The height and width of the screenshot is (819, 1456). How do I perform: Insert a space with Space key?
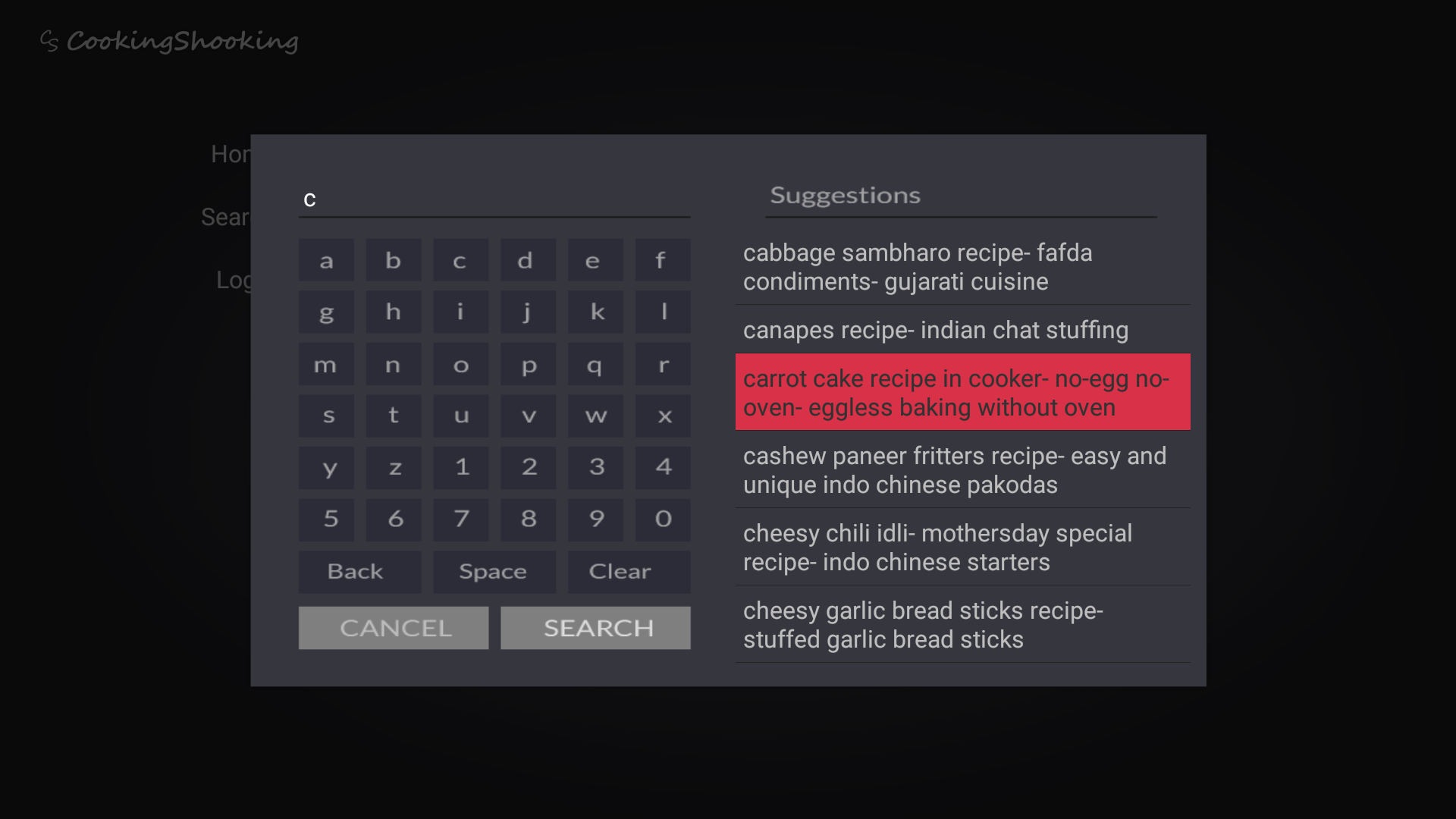pos(494,572)
